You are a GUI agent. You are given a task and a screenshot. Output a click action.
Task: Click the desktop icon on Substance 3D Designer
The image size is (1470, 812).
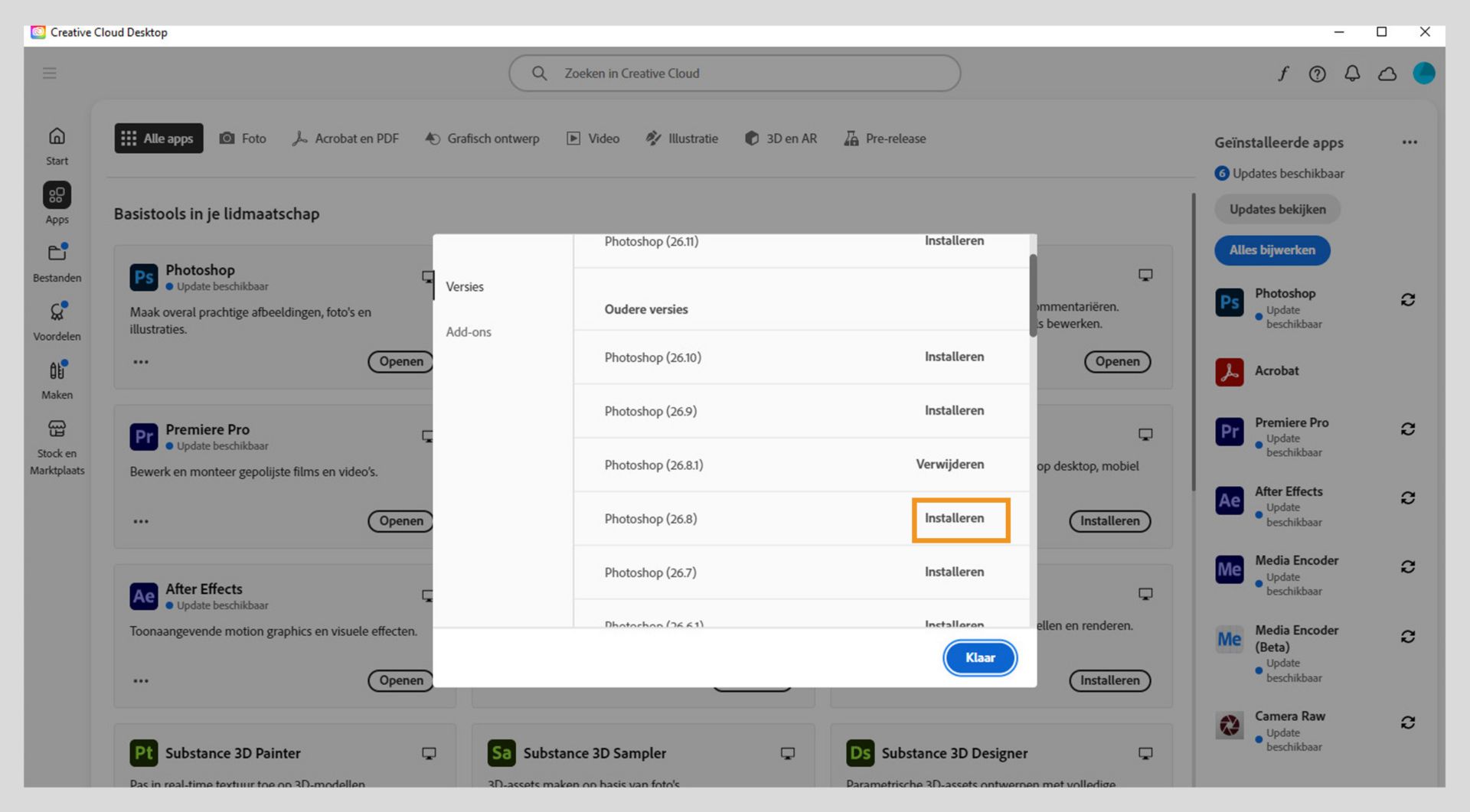coord(1145,754)
